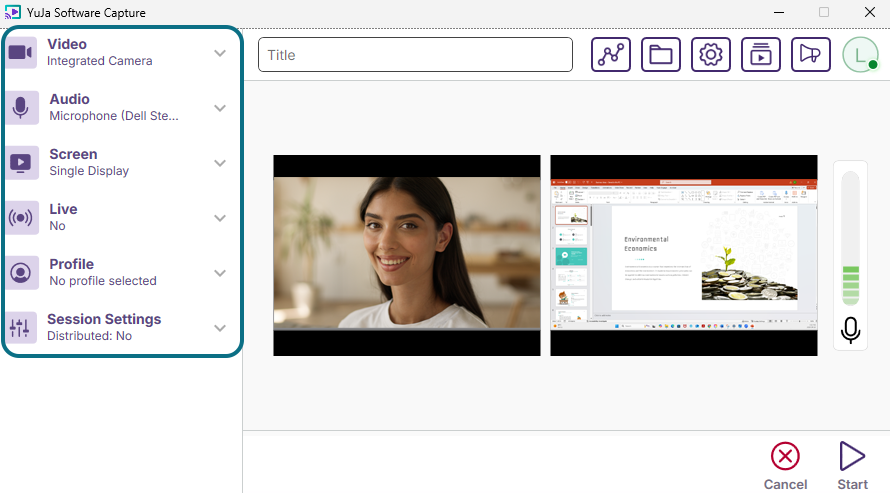
Task: Click the Session Settings sliders icon
Action: click(22, 328)
